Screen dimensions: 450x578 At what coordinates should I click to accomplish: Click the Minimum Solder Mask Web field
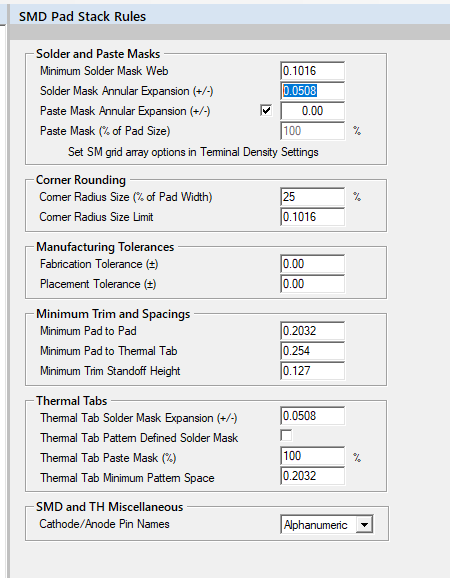[x=312, y=71]
